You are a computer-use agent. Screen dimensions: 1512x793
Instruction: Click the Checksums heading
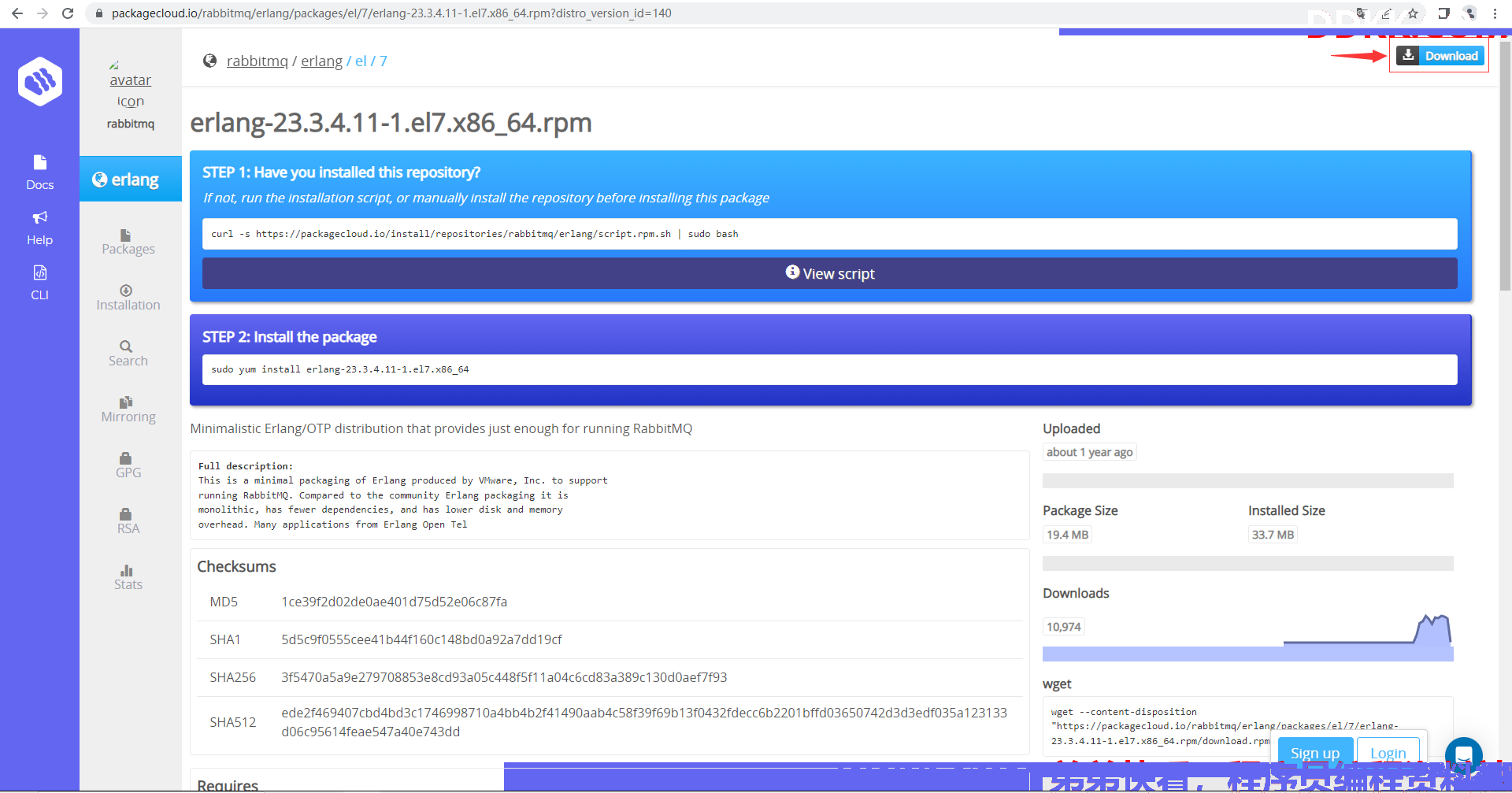point(236,566)
